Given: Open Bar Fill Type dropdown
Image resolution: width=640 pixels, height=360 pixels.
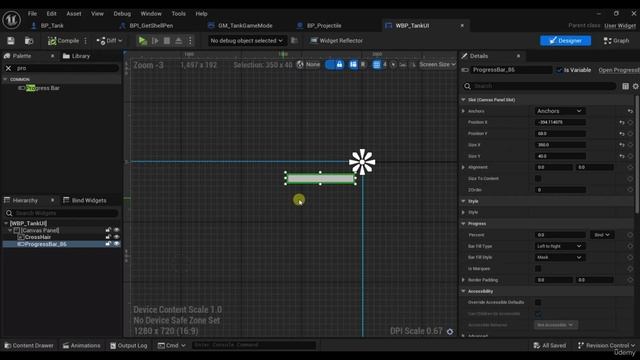Looking at the screenshot, I should [560, 246].
